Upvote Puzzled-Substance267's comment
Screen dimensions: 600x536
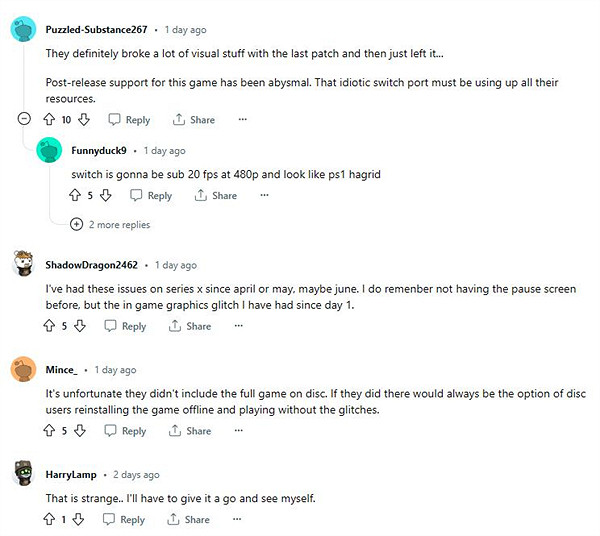(x=49, y=120)
